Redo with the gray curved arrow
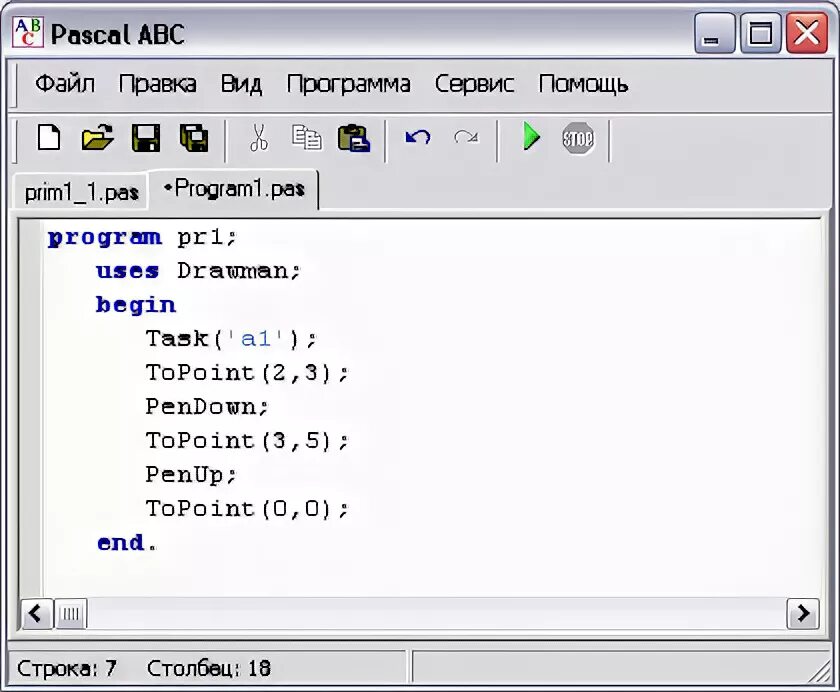 point(466,138)
